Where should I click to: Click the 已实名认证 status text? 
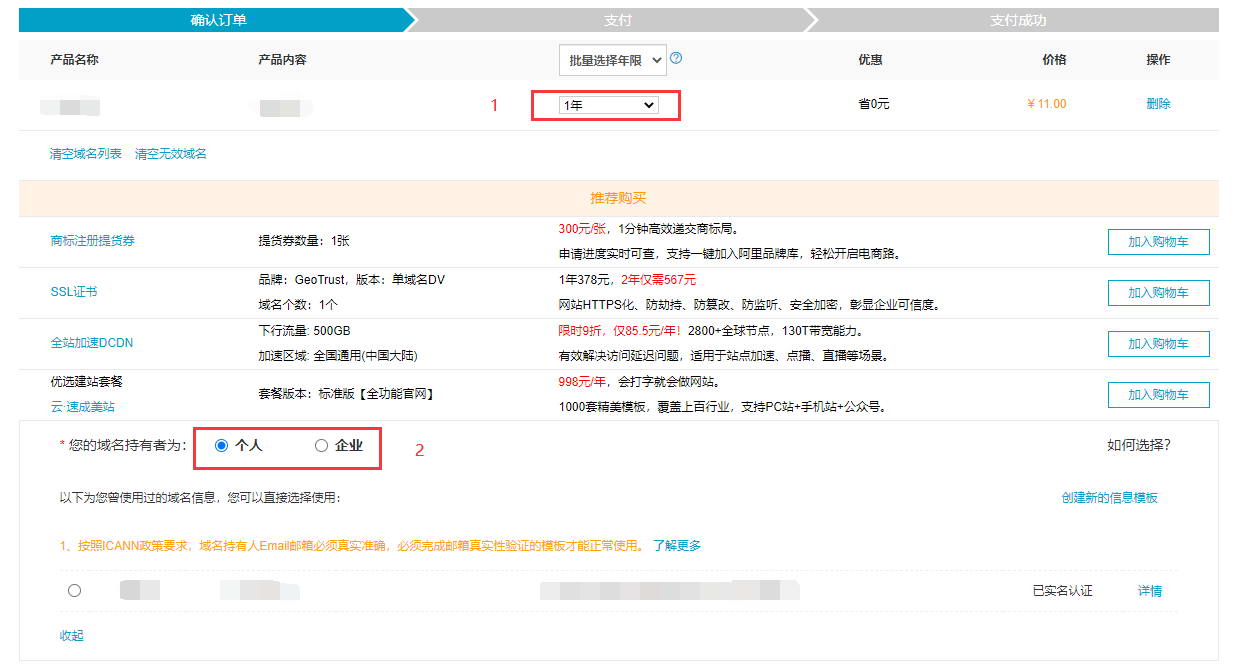pyautogui.click(x=1063, y=591)
